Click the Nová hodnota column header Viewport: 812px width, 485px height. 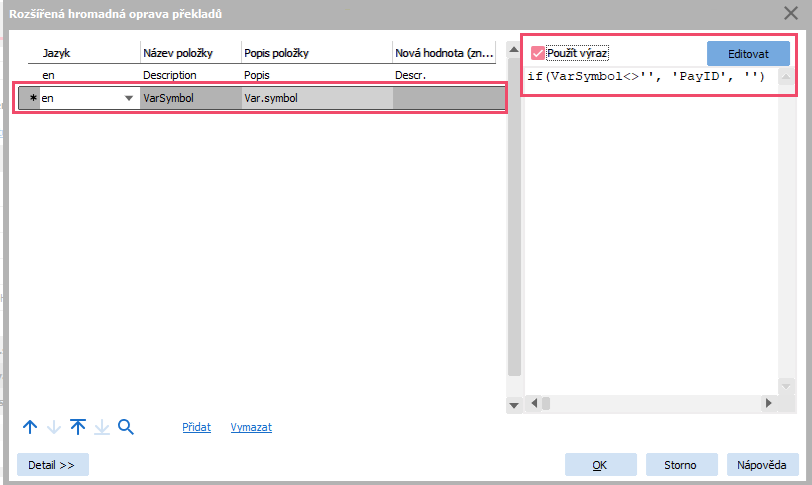(x=444, y=53)
